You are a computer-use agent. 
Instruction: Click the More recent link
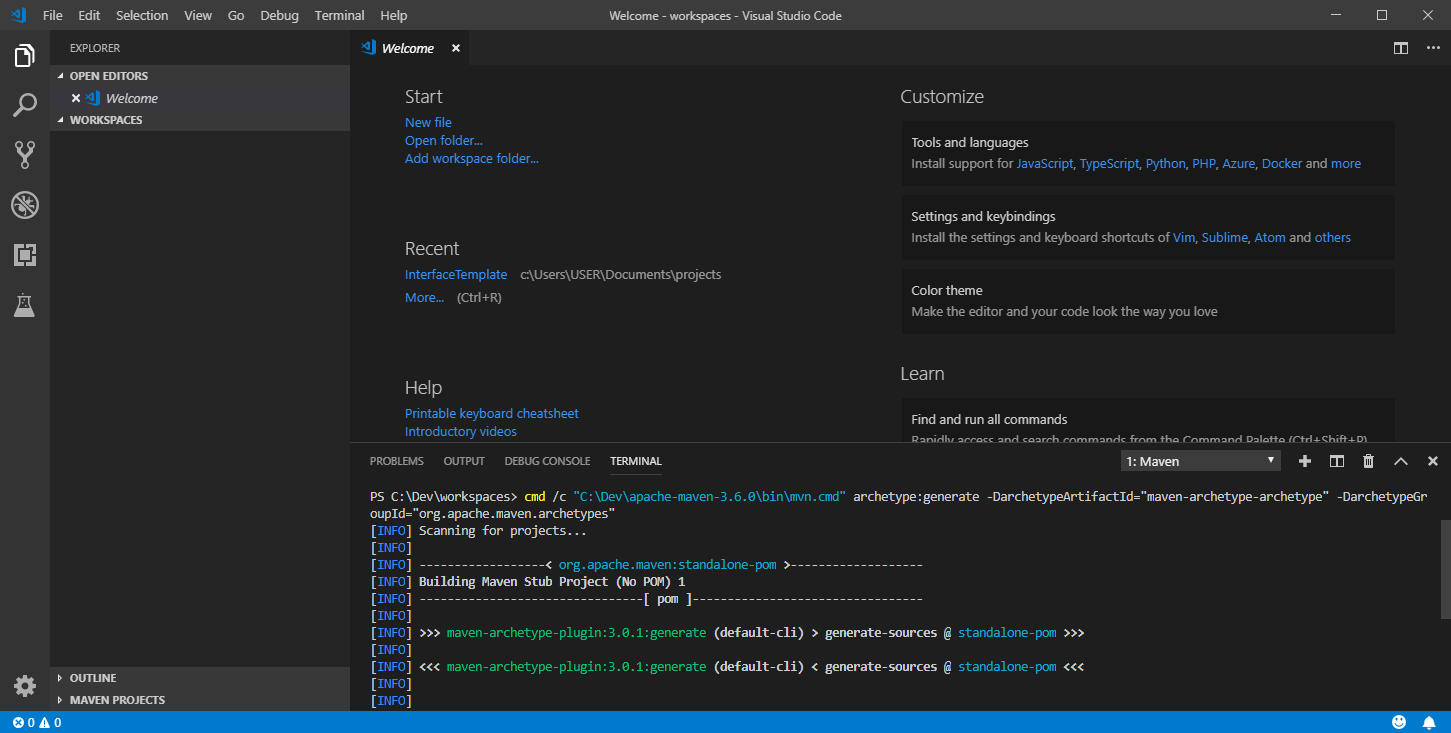coord(424,297)
